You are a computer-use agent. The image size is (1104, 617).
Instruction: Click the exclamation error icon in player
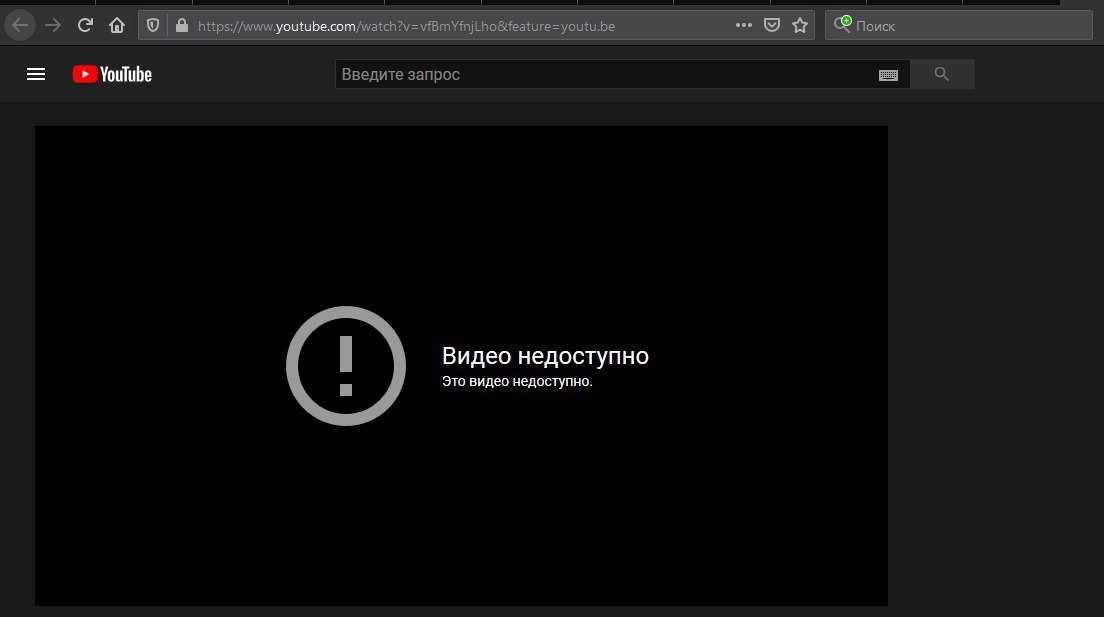click(x=346, y=366)
